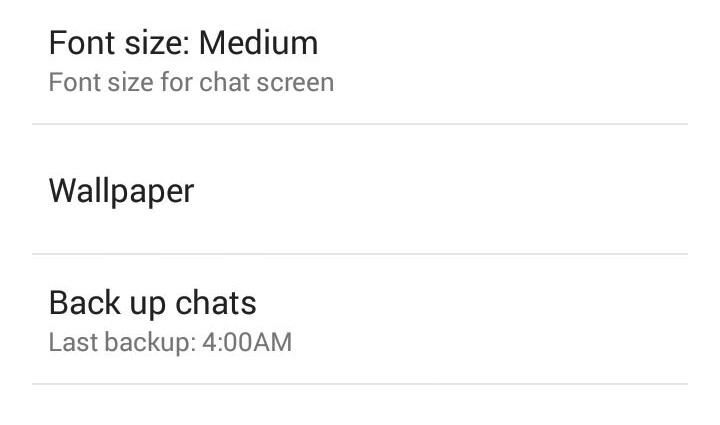Click the 'chat screen' description under Font size

(x=266, y=83)
